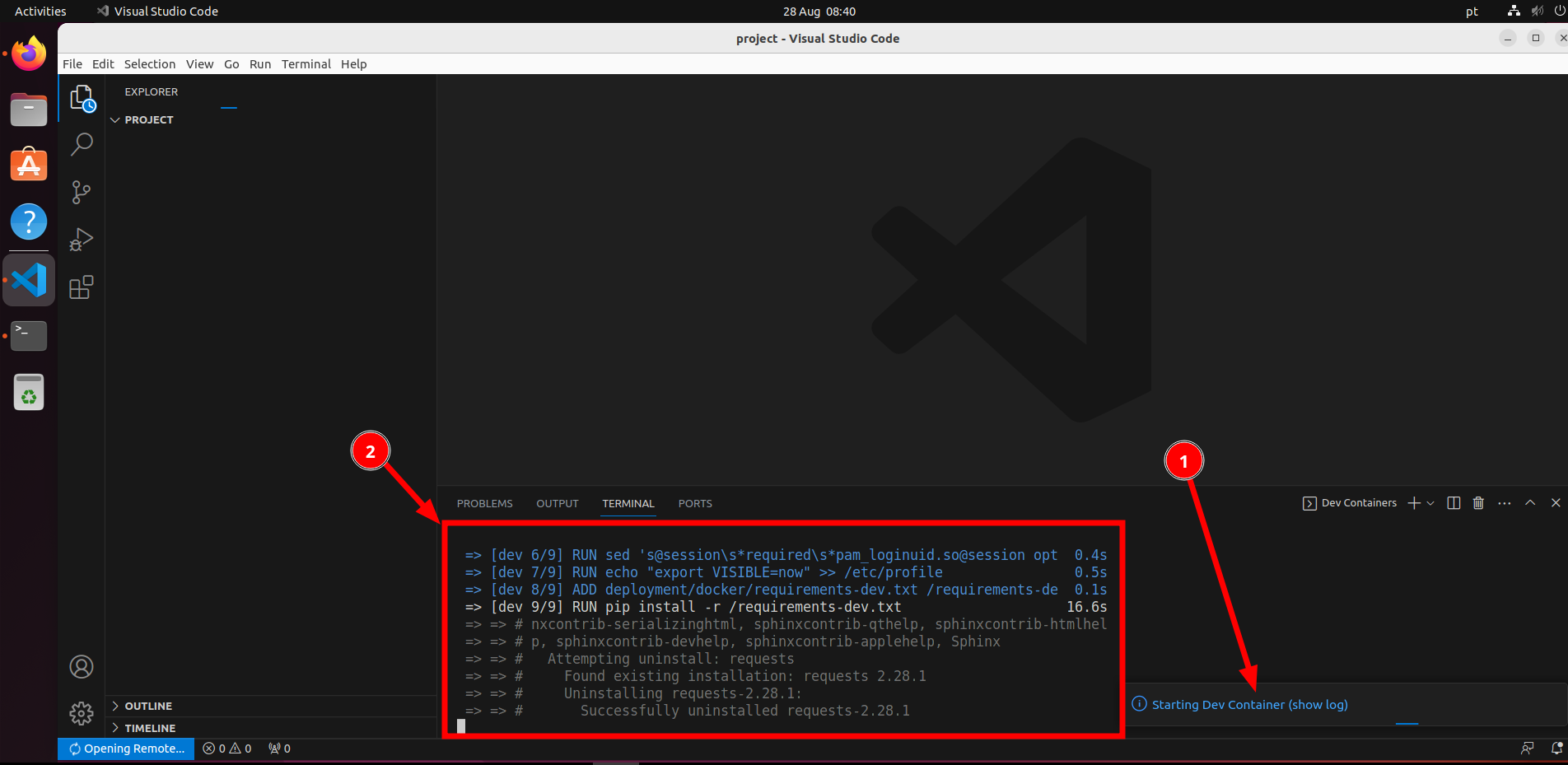Open the Source Control view icon
Viewport: 1568px width, 765px height.
tap(82, 192)
